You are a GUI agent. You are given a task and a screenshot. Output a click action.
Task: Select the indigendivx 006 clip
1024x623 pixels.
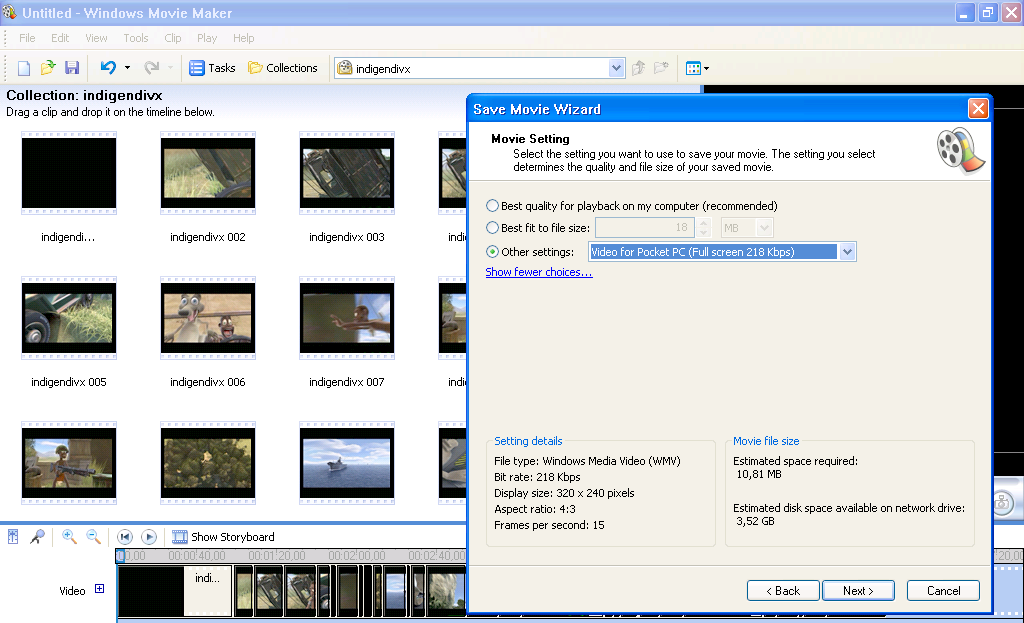pos(208,318)
